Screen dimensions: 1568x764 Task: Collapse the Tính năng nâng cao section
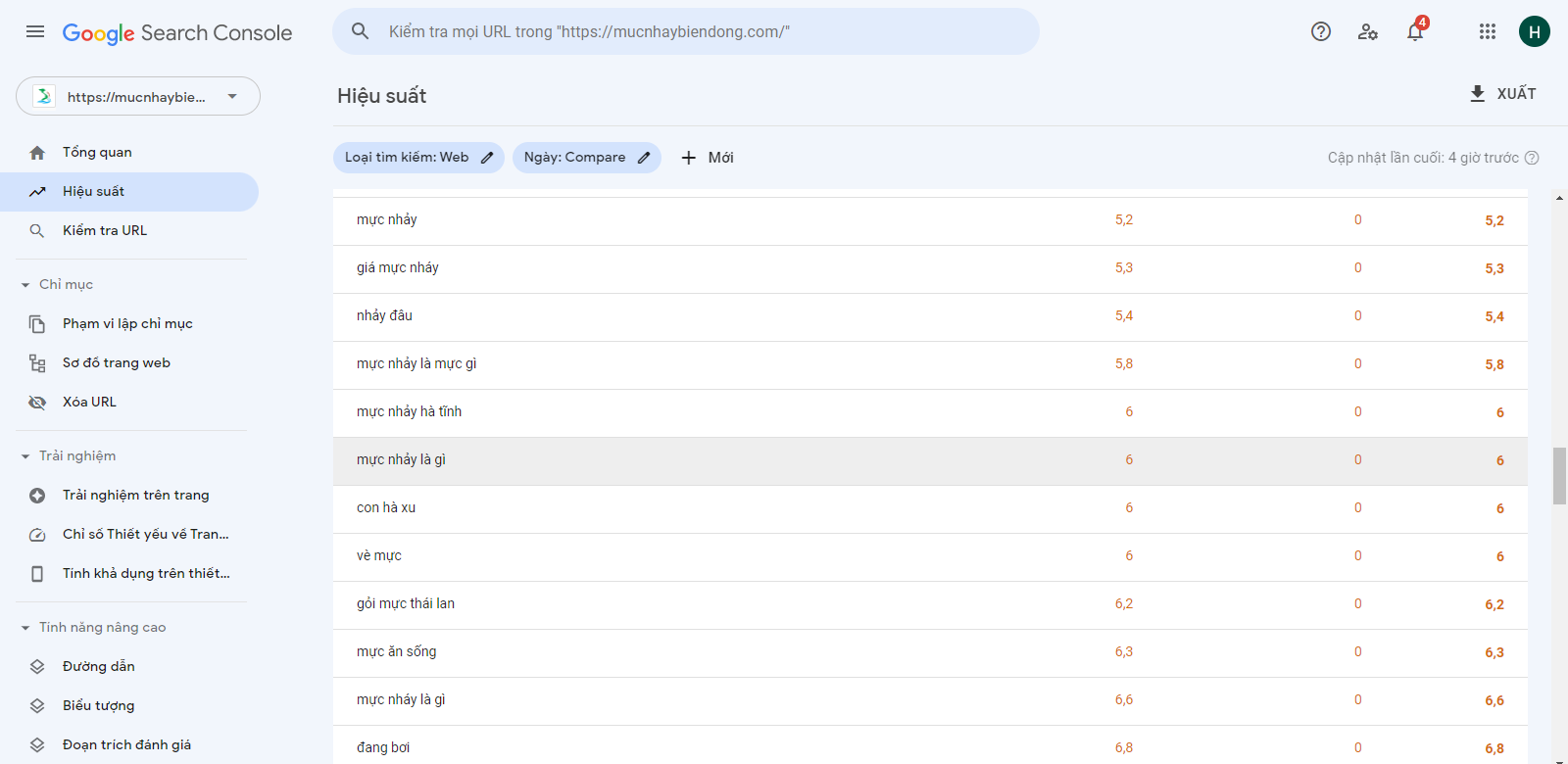(x=25, y=628)
